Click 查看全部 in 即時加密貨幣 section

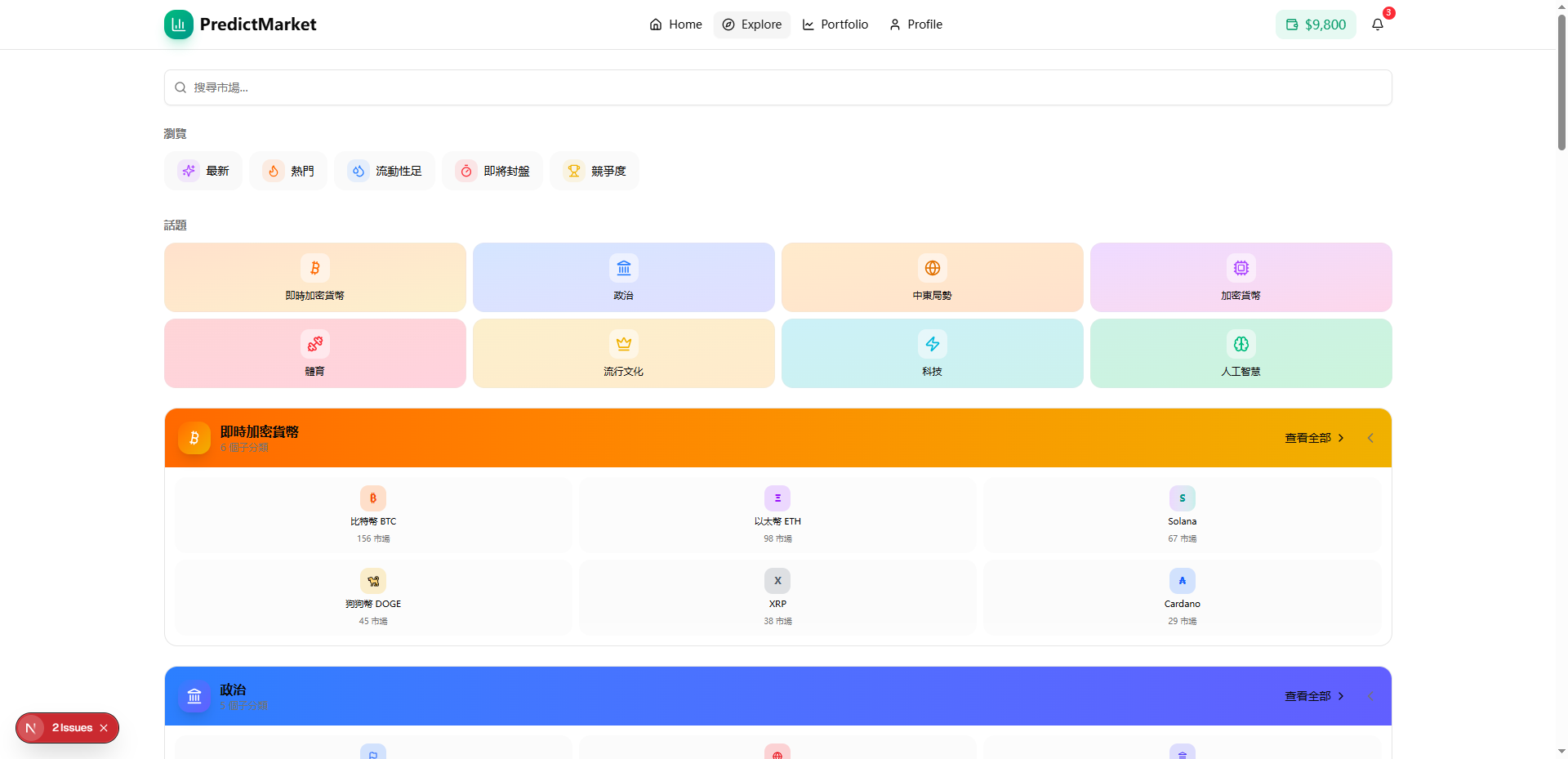click(1313, 438)
